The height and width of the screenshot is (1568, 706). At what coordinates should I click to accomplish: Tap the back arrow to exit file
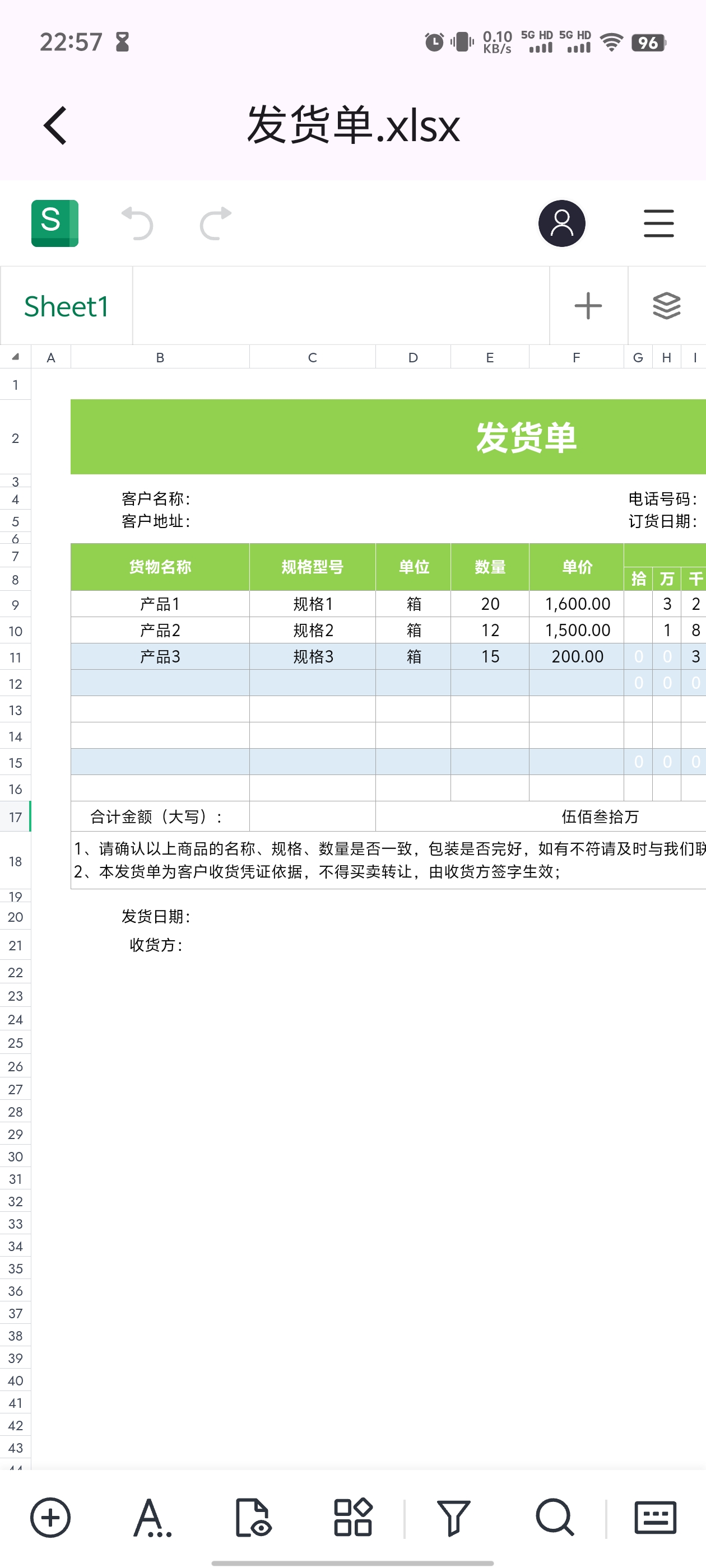(55, 125)
